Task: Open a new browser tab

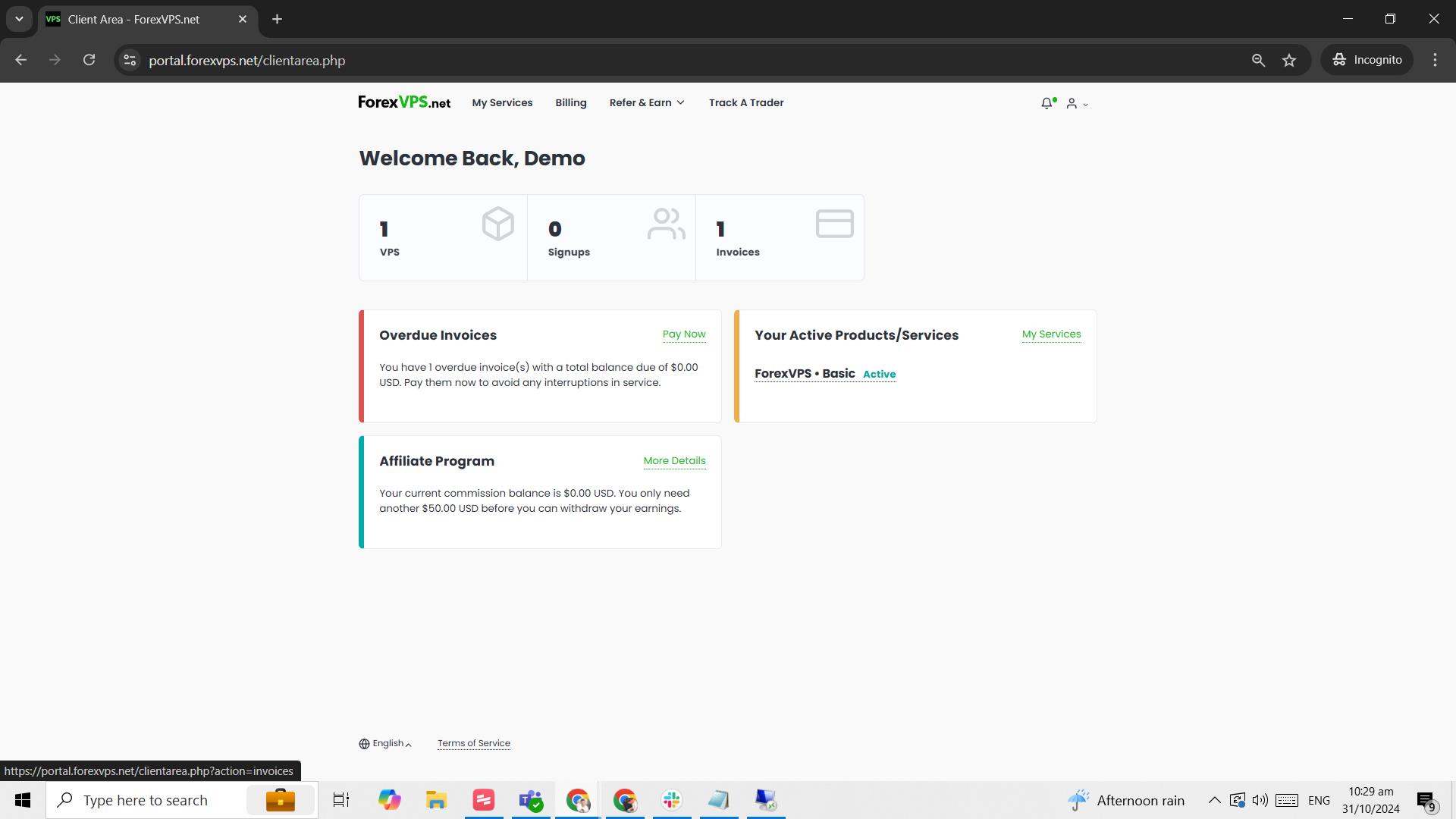Action: coord(277,19)
